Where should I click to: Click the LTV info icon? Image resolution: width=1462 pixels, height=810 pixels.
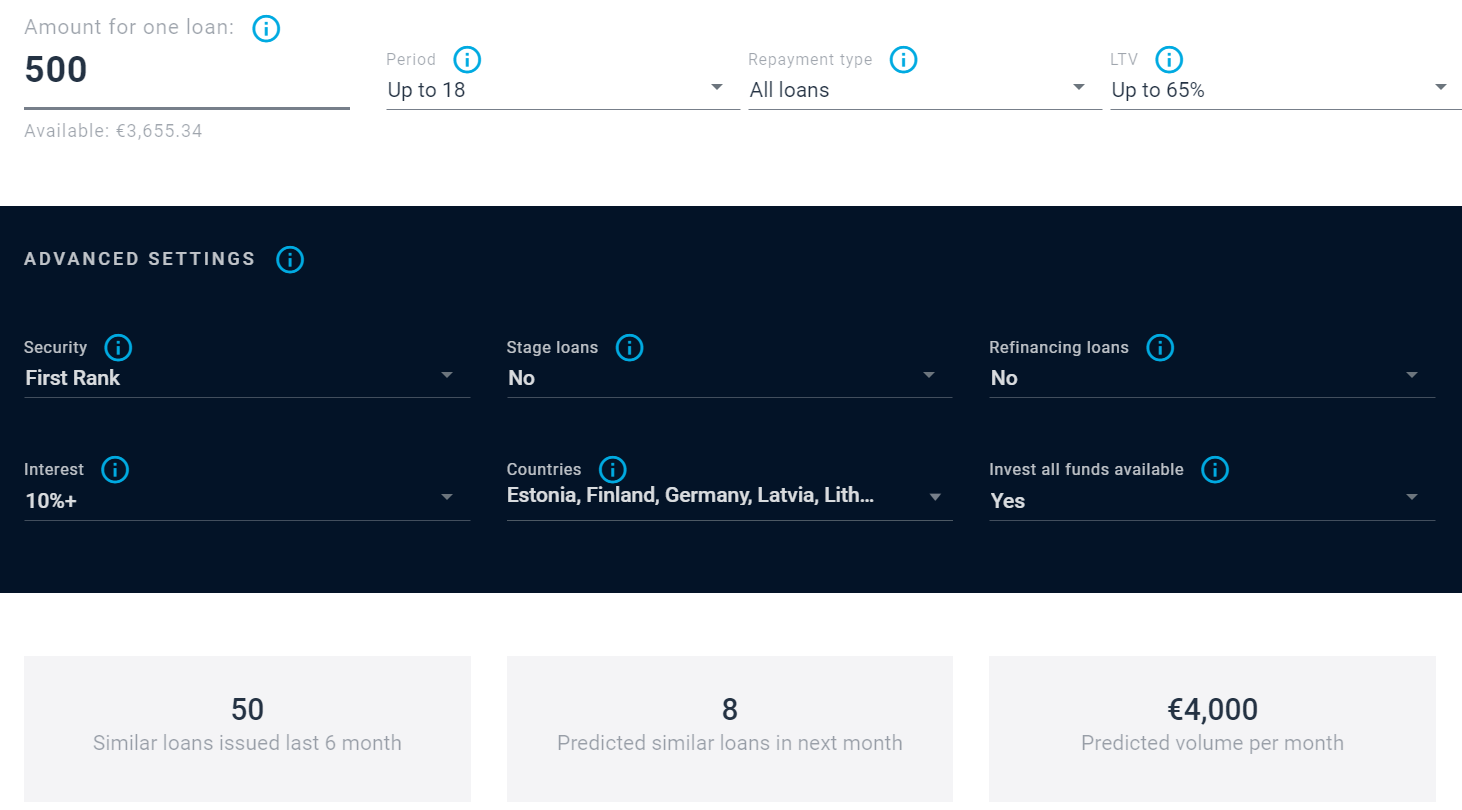(x=1169, y=59)
